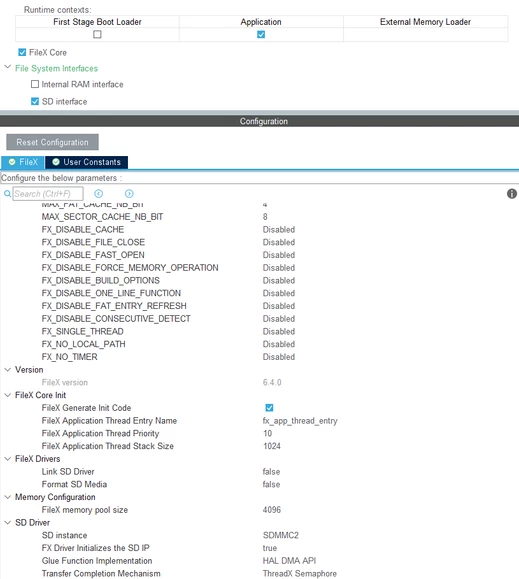519x579 pixels.
Task: Switch to the User Constants tab
Action: point(86,162)
